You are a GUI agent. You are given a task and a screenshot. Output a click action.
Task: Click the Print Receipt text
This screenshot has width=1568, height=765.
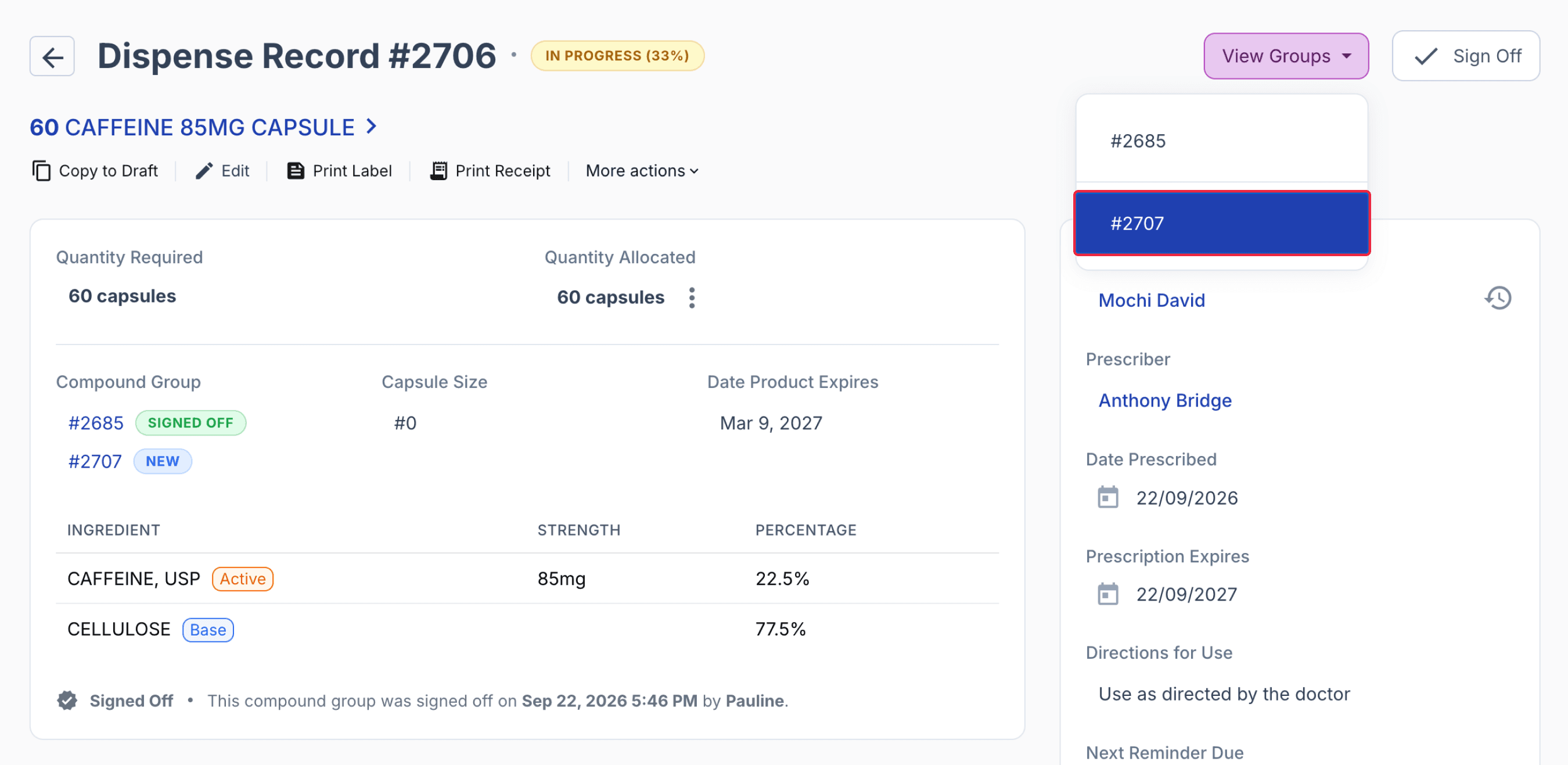point(503,171)
